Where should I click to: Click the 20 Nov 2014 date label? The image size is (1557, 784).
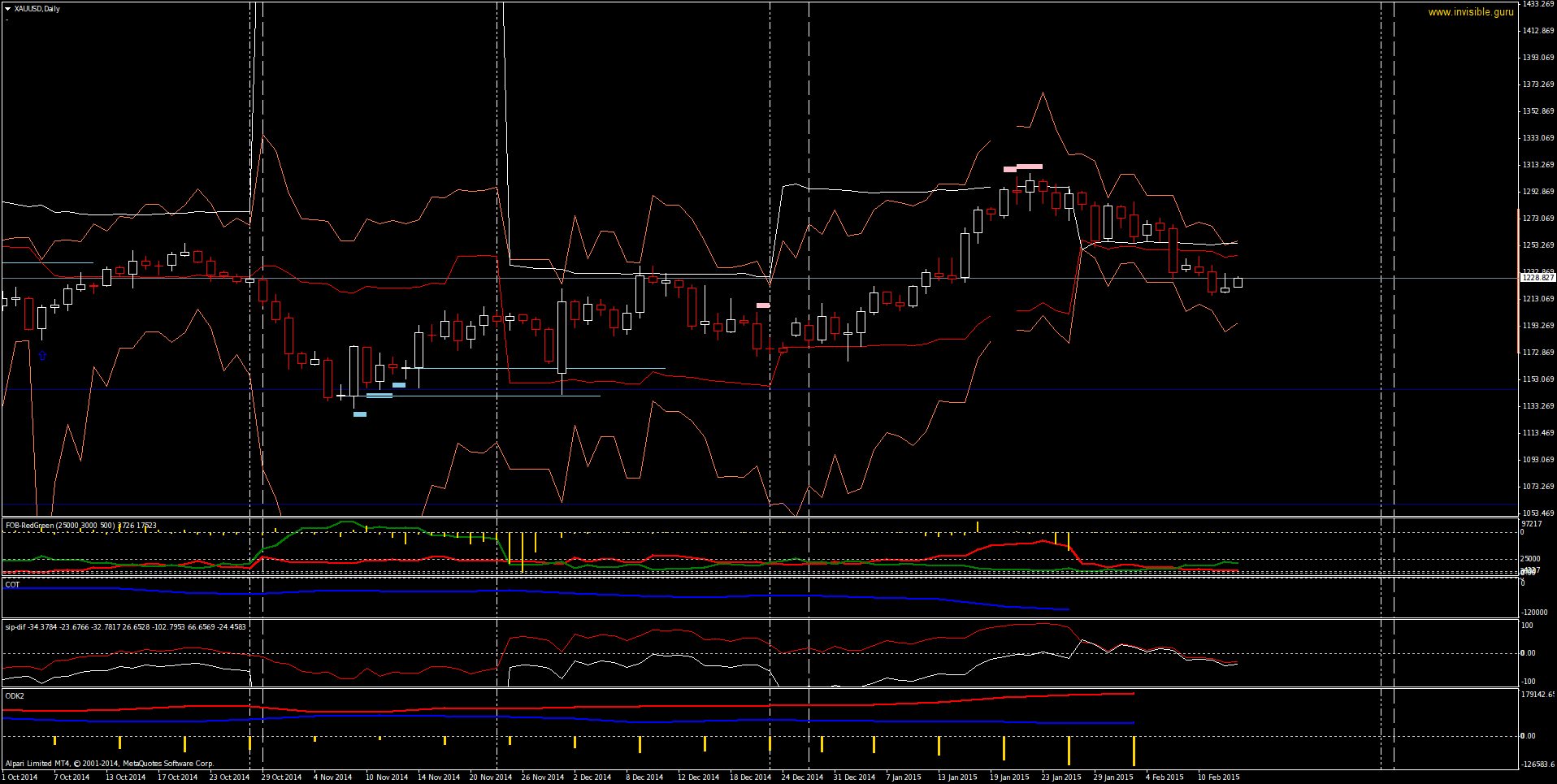[x=491, y=778]
